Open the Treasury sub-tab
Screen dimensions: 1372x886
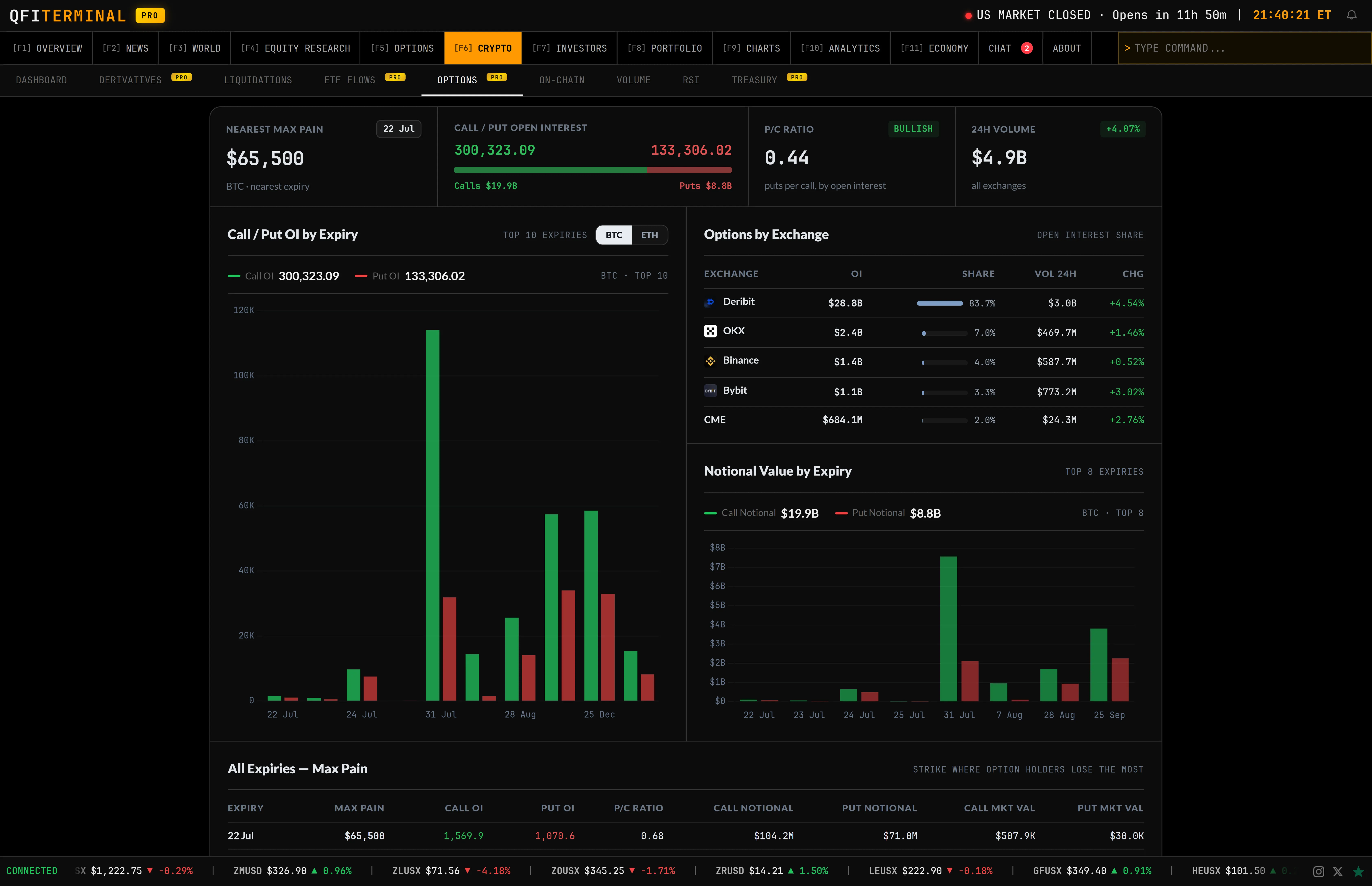coord(769,80)
